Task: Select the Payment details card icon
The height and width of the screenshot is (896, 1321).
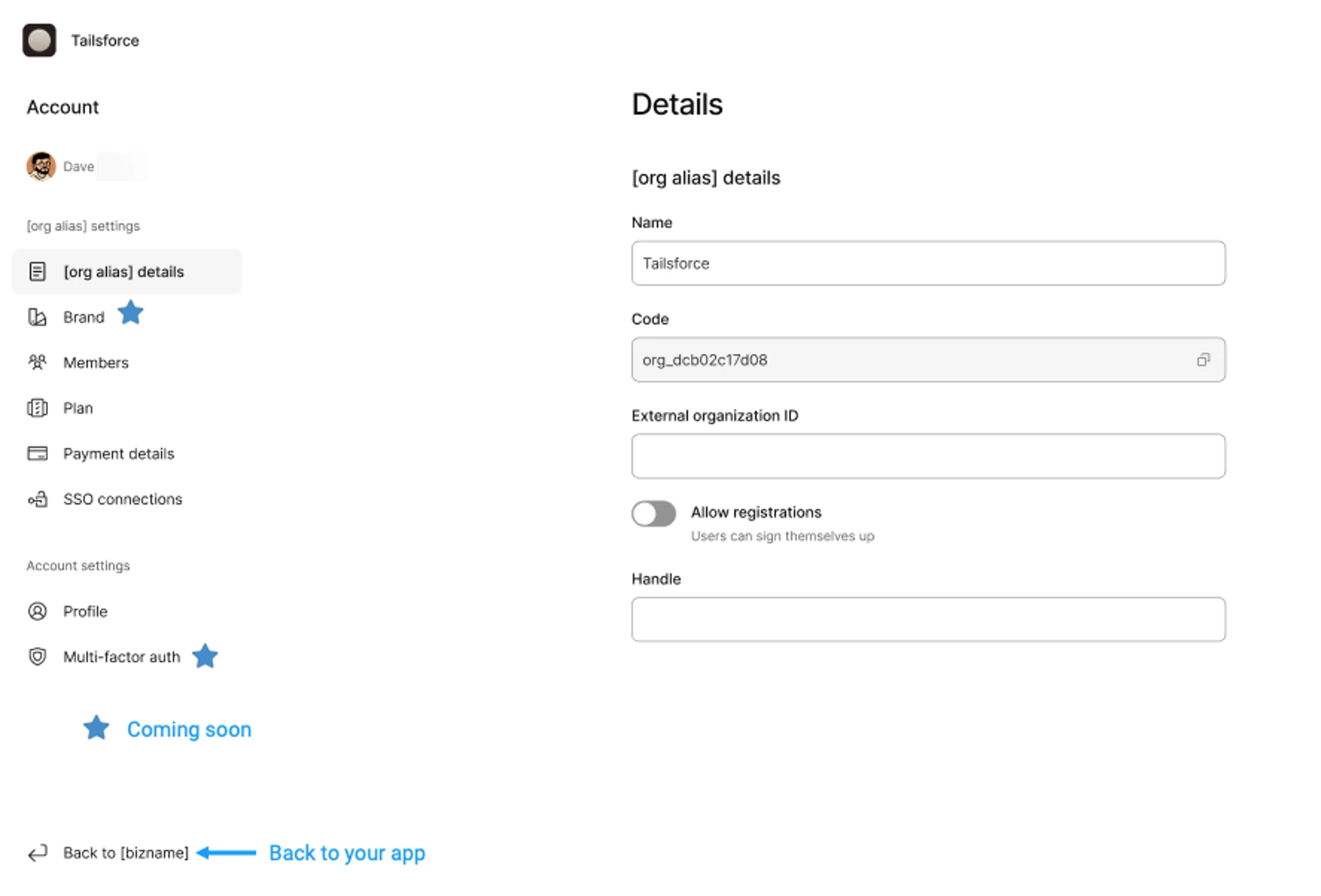Action: coord(37,453)
